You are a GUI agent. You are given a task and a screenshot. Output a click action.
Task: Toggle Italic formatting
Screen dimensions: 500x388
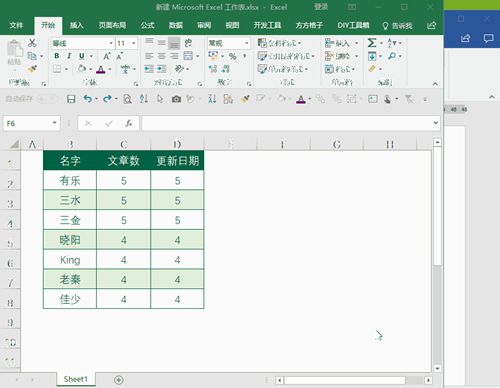tap(69, 56)
